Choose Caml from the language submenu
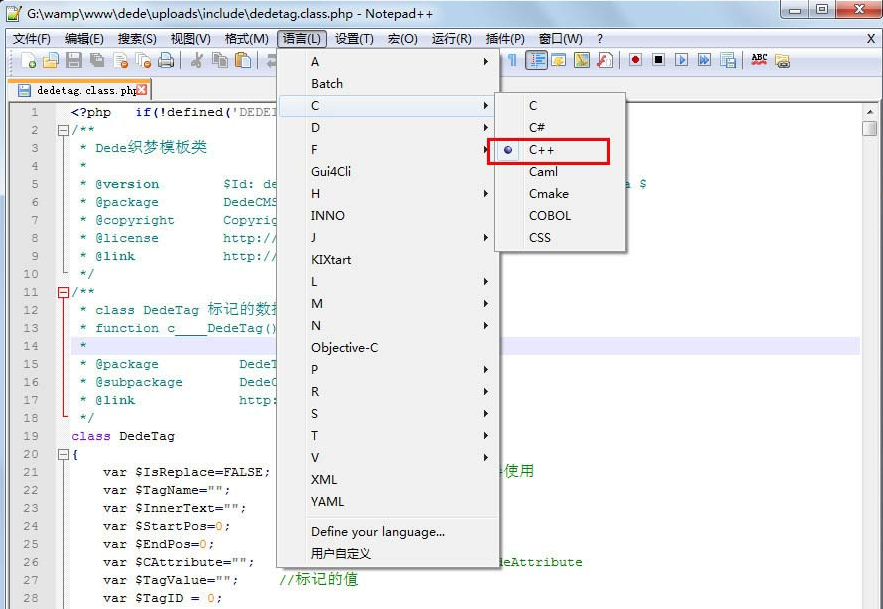The width and height of the screenshot is (883, 609). click(x=542, y=172)
